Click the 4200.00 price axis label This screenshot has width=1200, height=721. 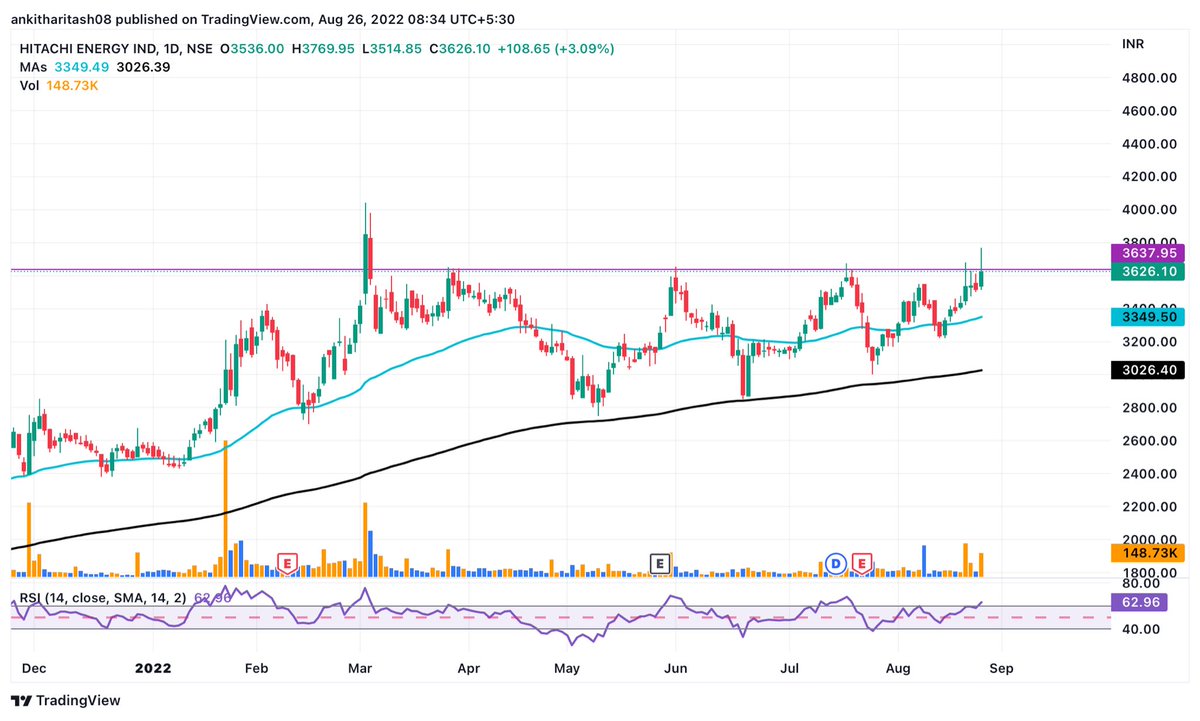click(x=1151, y=177)
